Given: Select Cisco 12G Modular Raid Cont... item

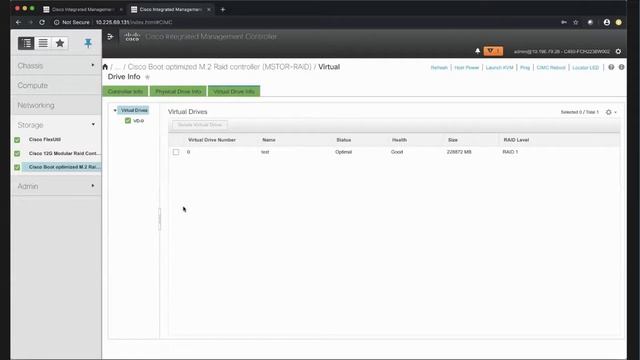Looking at the screenshot, I should (63, 153).
